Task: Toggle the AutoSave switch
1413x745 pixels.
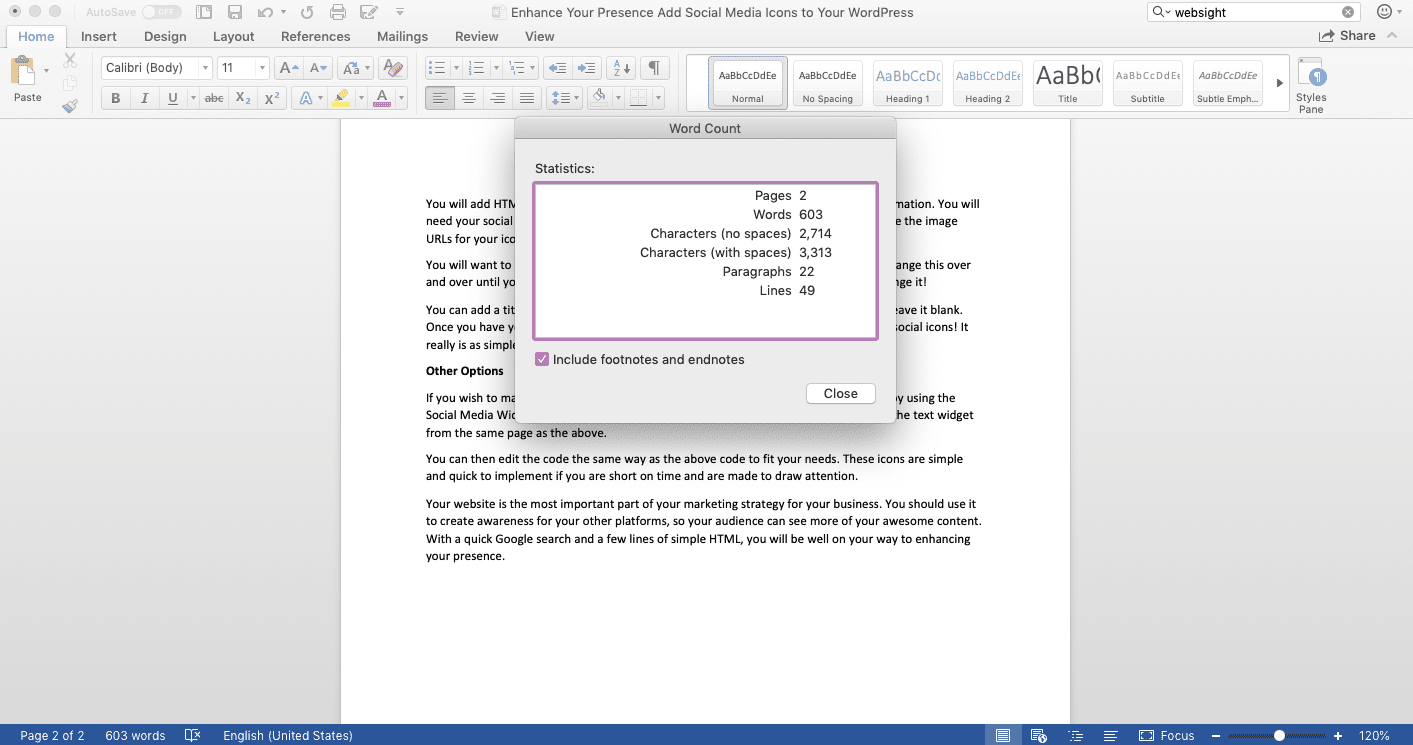Action: [x=161, y=13]
